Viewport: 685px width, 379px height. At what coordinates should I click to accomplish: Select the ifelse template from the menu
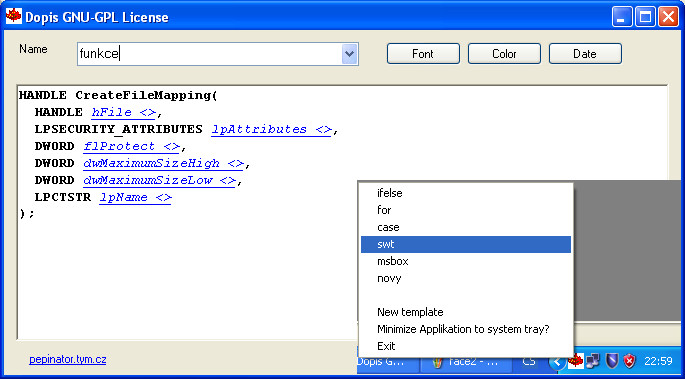click(466, 193)
